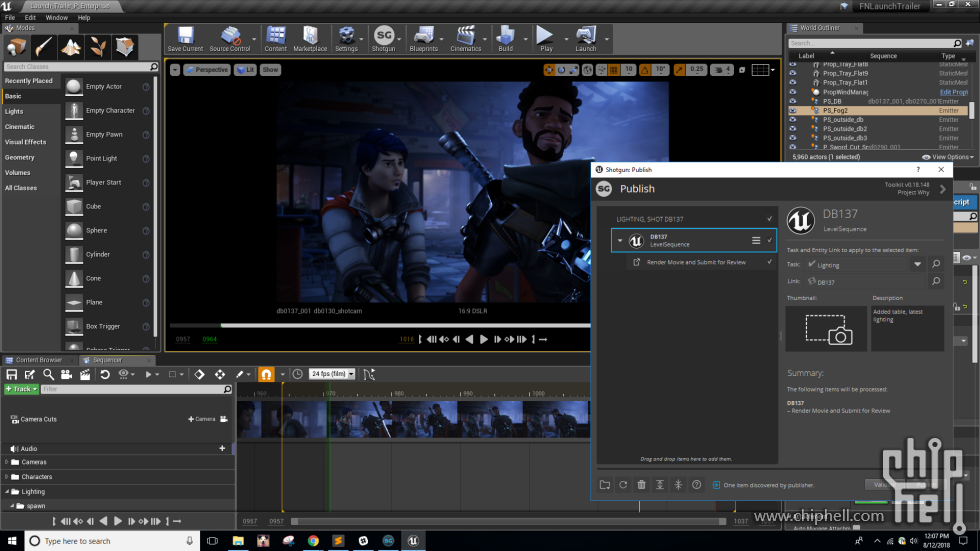980x551 pixels.
Task: Click the Play toolbar button
Action: [546, 39]
